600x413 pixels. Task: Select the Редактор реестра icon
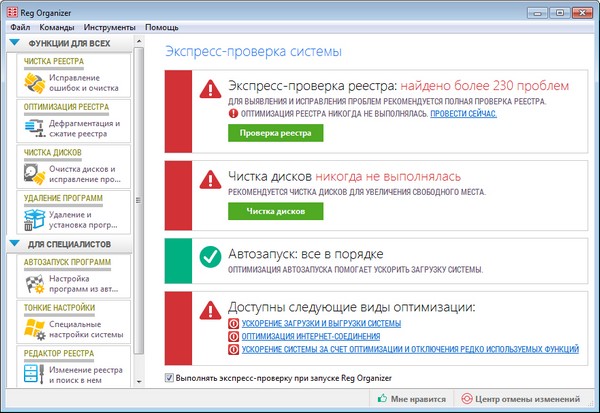(x=31, y=374)
